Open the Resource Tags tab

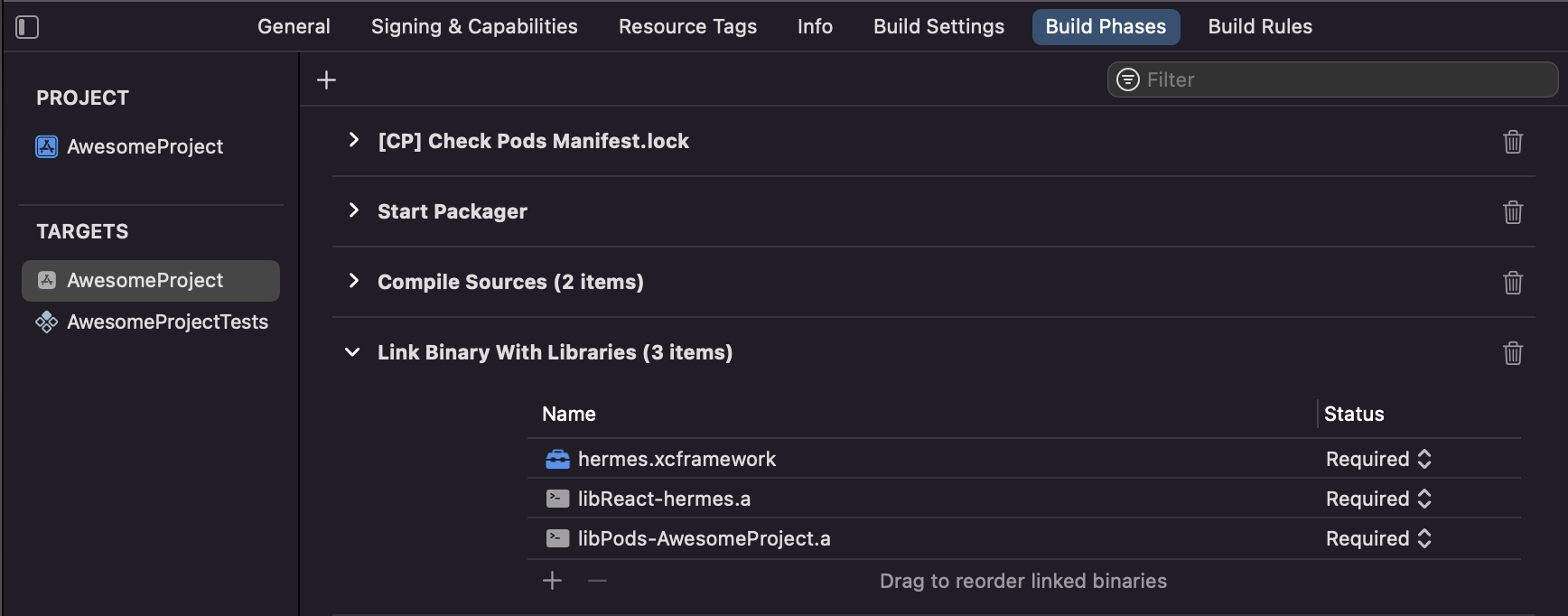coord(687,27)
